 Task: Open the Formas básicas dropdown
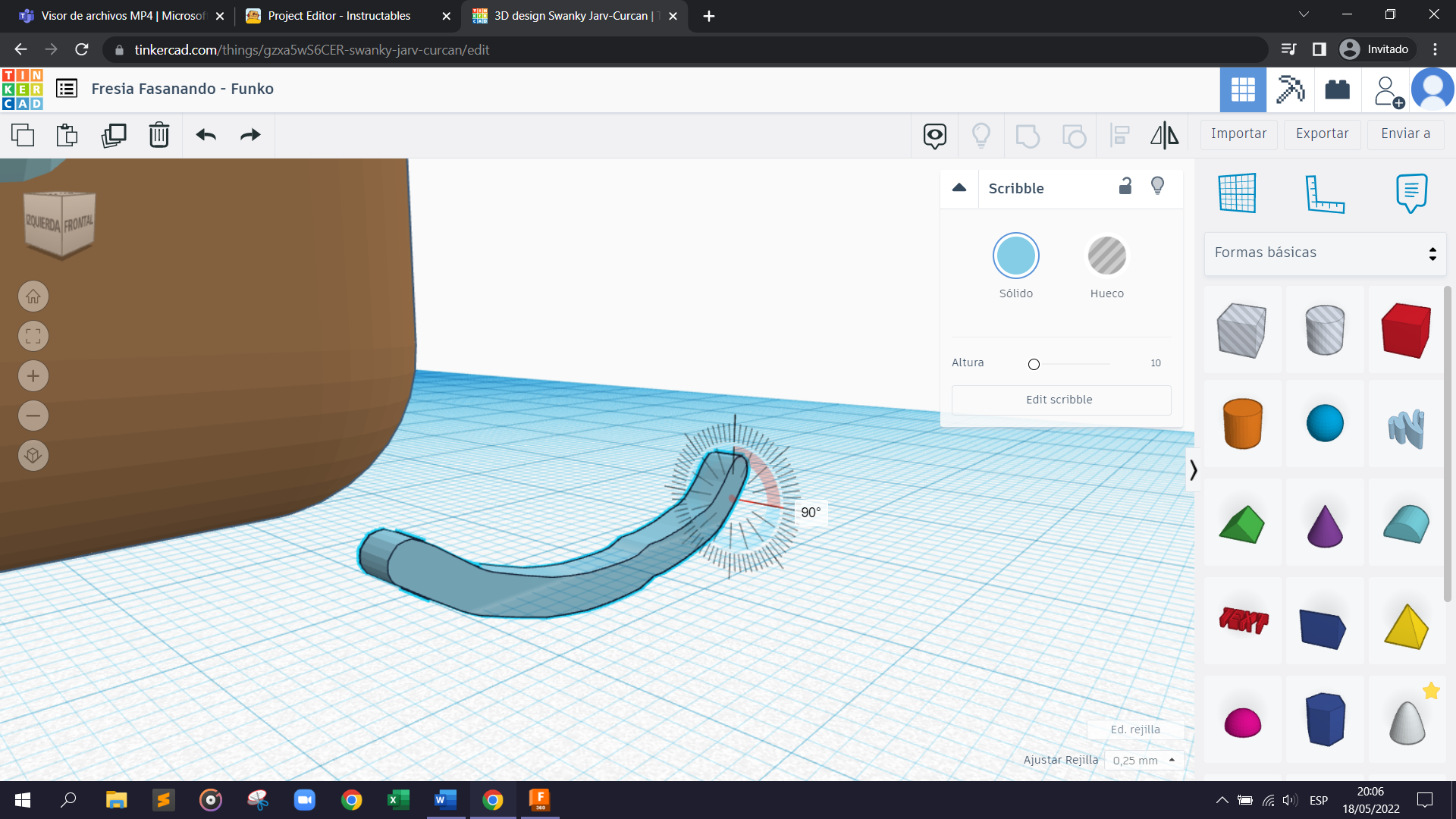pyautogui.click(x=1325, y=253)
